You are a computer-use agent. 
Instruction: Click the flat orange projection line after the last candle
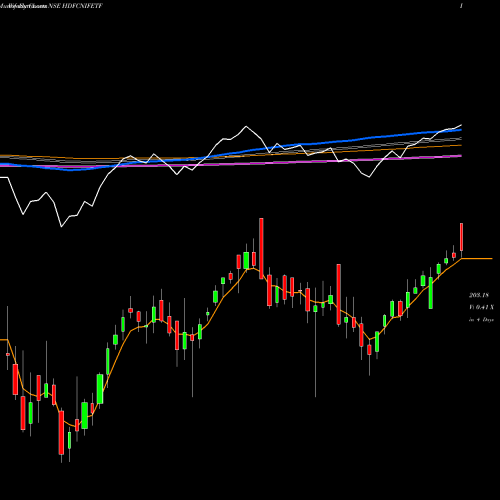click(x=477, y=258)
